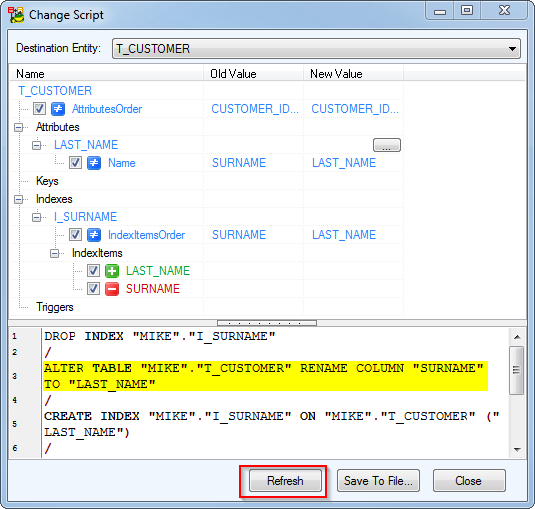535x509 pixels.
Task: Click the Change Script title bar app icon
Action: 16,15
